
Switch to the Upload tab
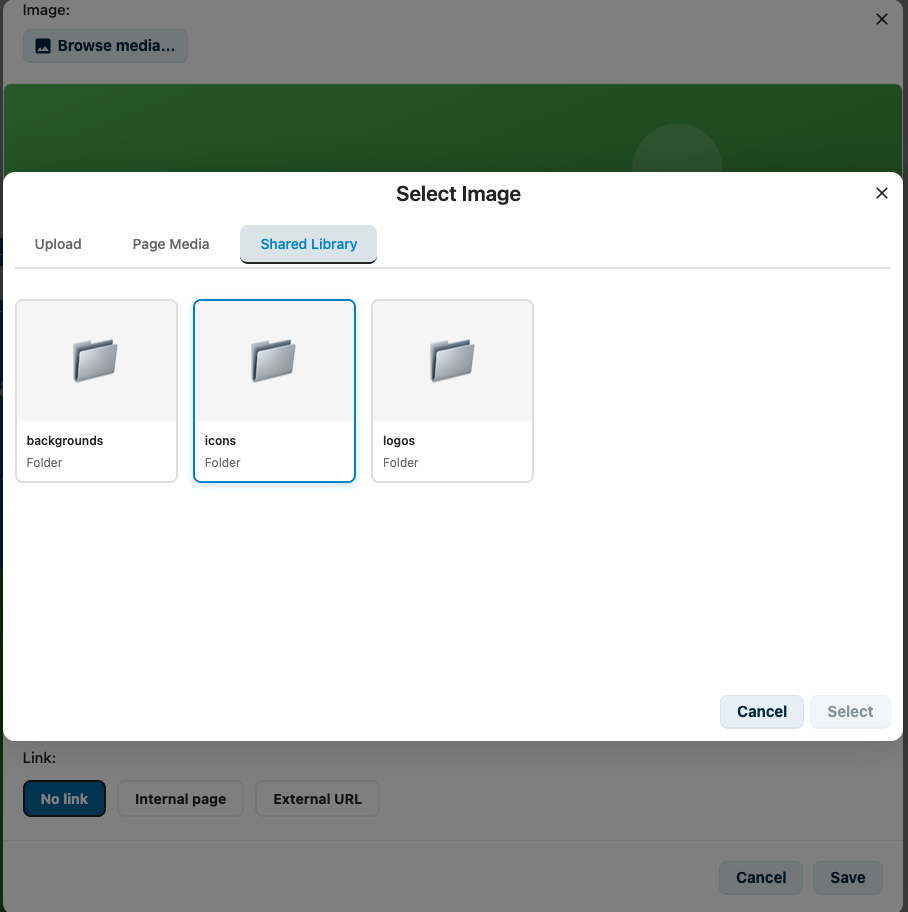58,244
